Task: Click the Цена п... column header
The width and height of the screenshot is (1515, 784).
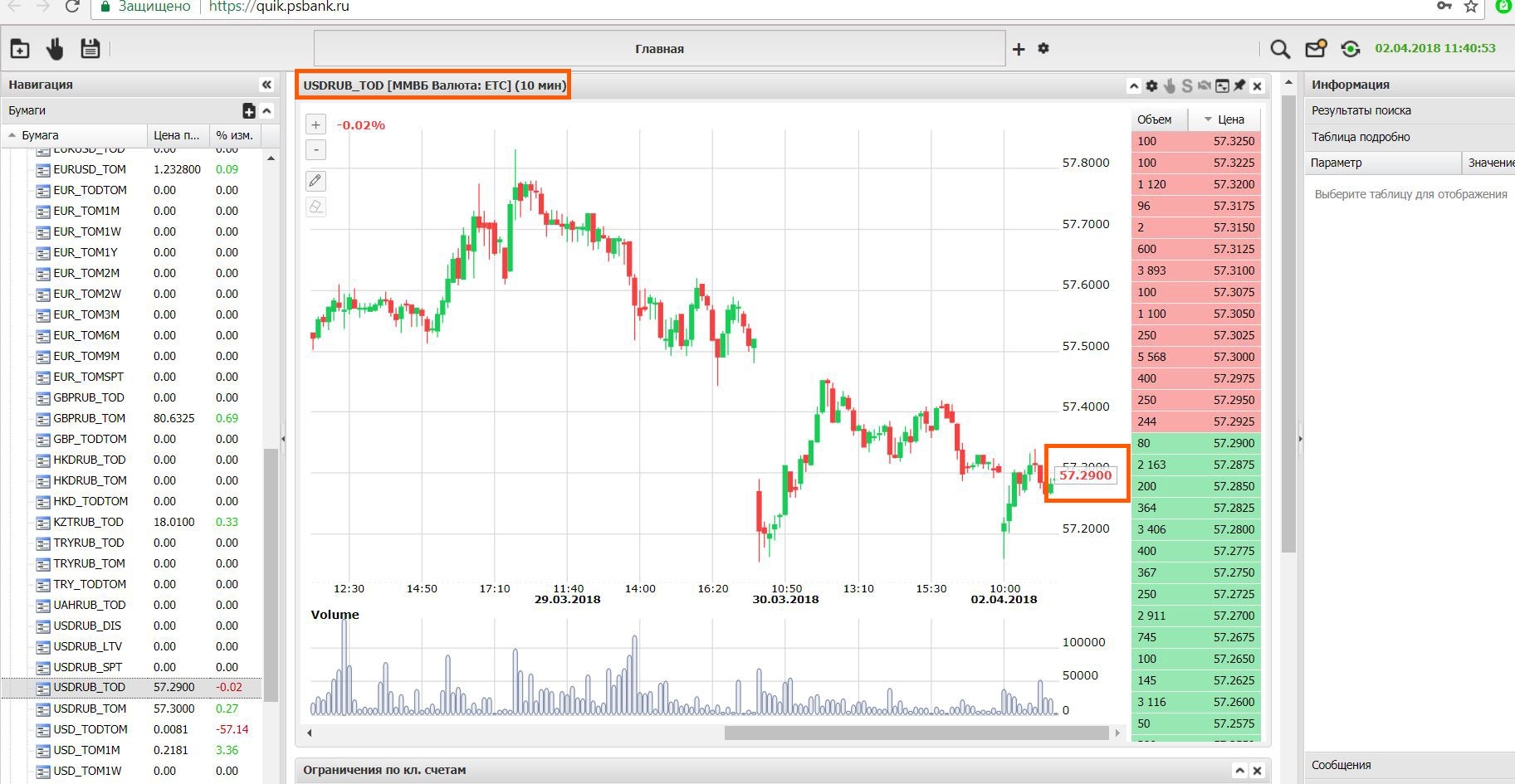Action: pyautogui.click(x=178, y=135)
